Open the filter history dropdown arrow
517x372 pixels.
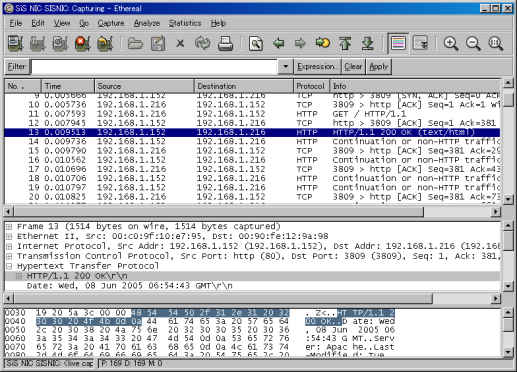tap(285, 67)
